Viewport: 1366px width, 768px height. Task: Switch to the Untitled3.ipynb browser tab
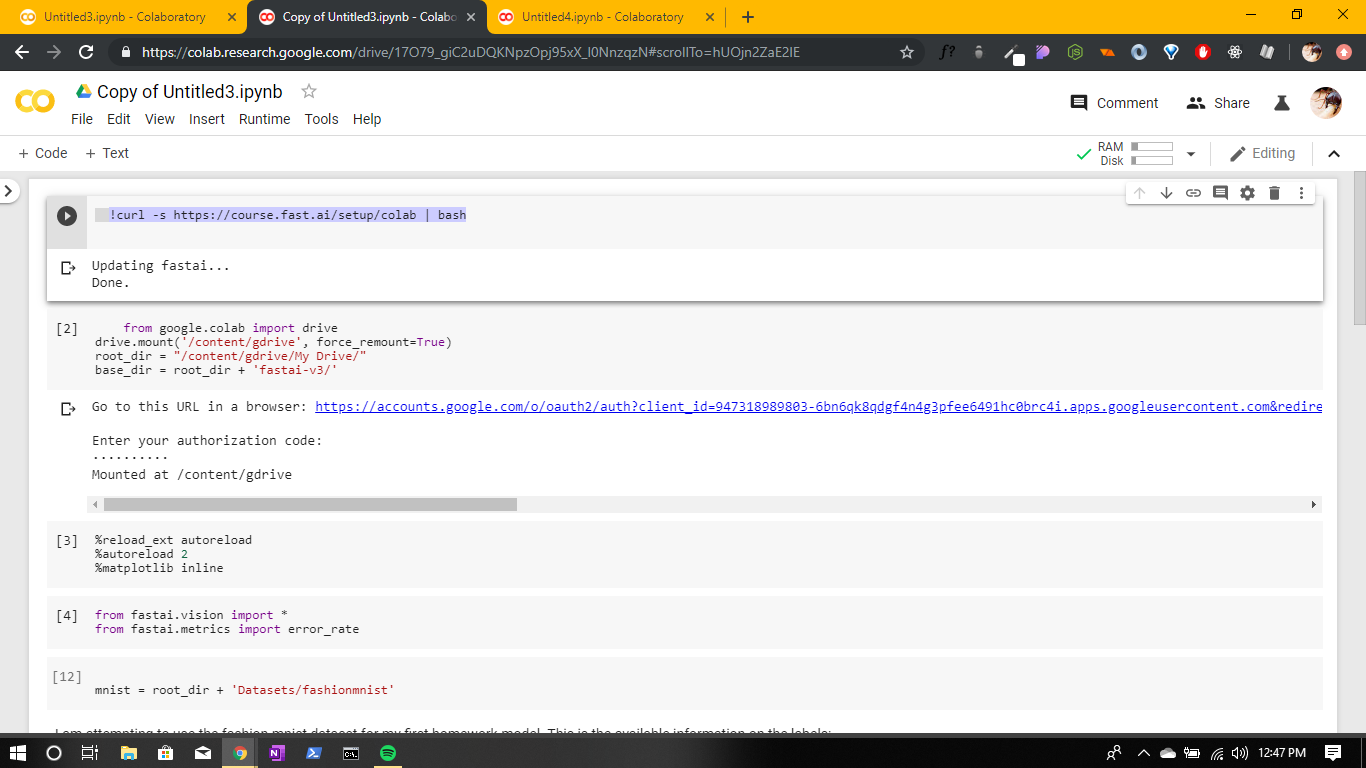[x=124, y=17]
